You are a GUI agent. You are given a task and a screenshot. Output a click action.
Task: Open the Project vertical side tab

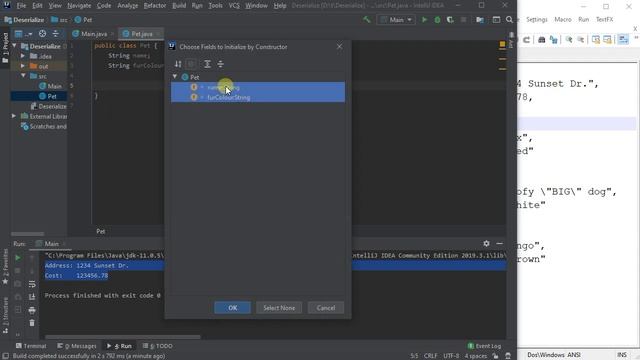[x=5, y=48]
